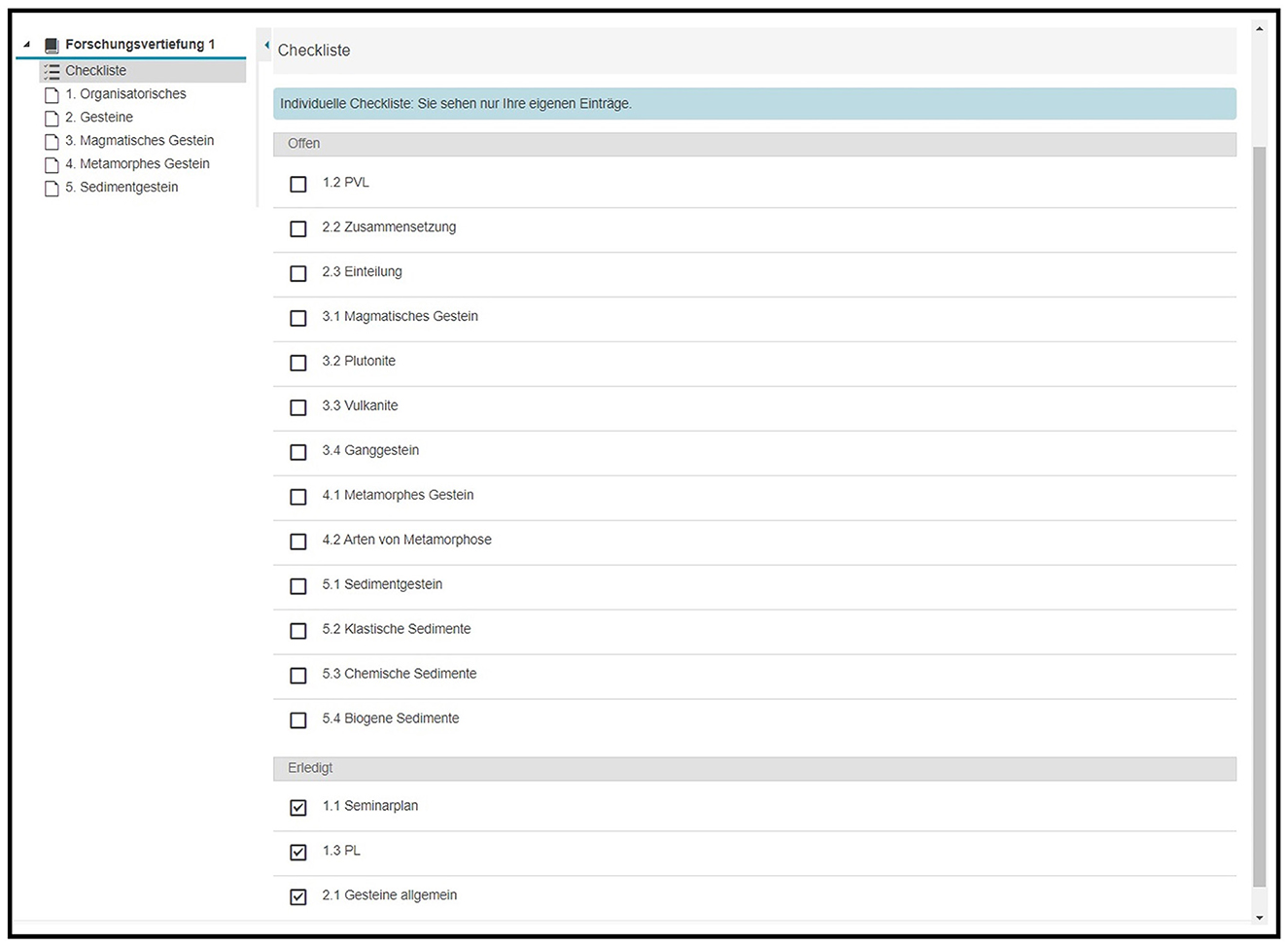The height and width of the screenshot is (945, 1288).
Task: Tick the 5.1 Sedimentgestein checkbox
Action: point(298,586)
